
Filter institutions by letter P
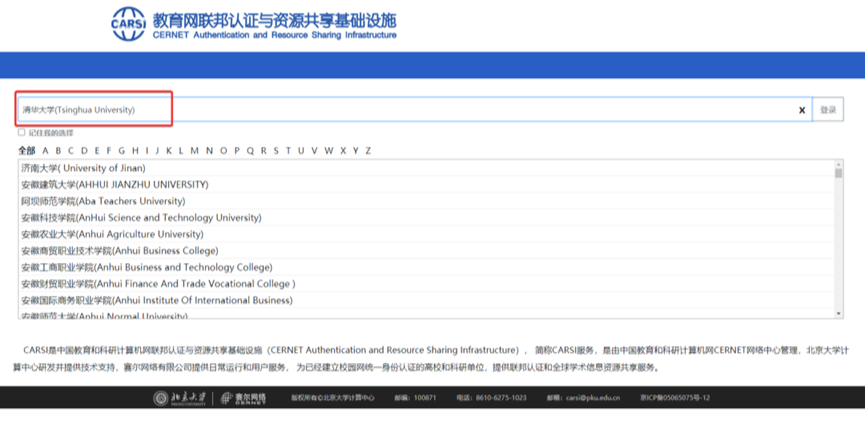coord(237,151)
